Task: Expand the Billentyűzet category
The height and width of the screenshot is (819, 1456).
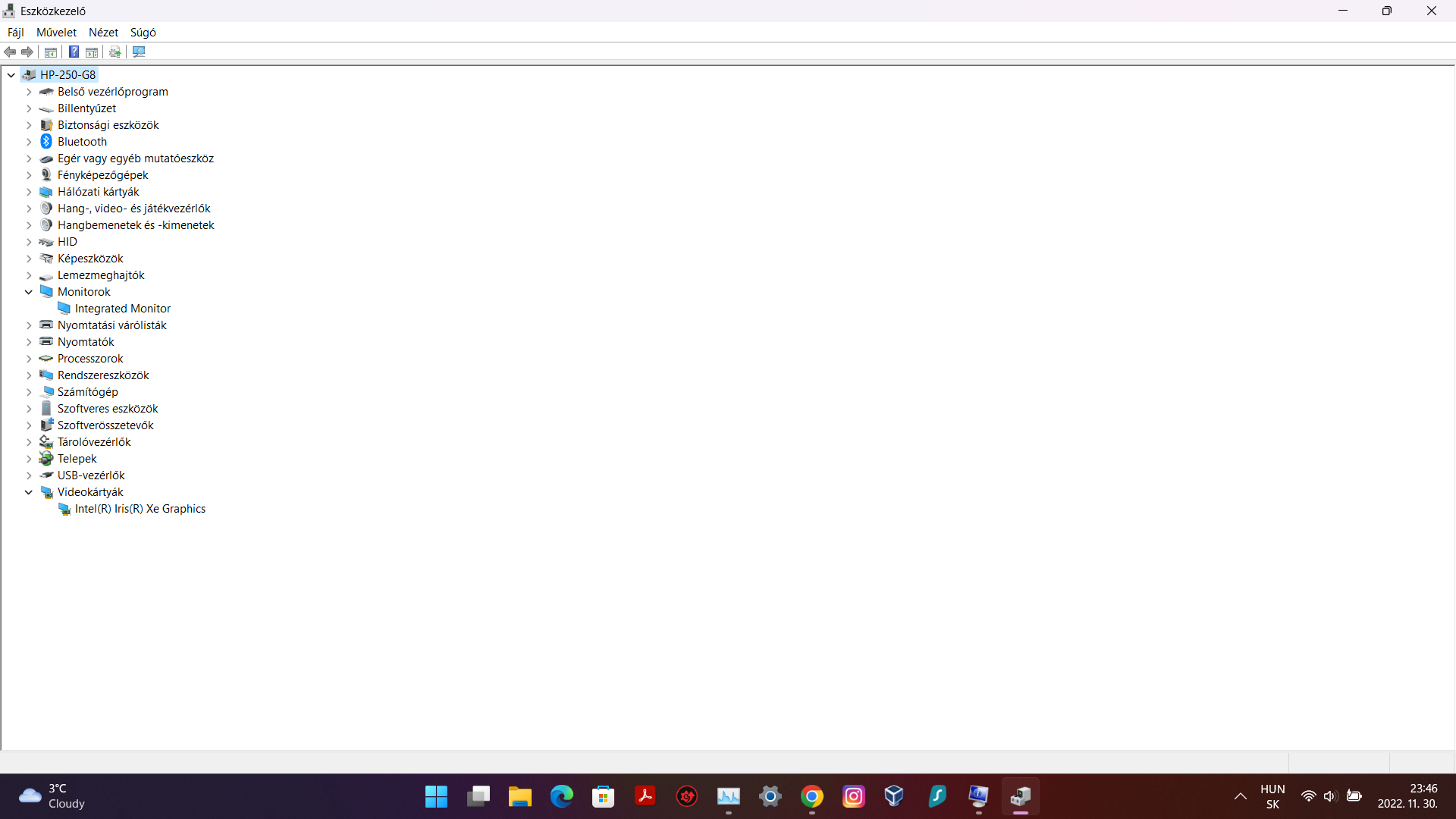Action: click(29, 108)
